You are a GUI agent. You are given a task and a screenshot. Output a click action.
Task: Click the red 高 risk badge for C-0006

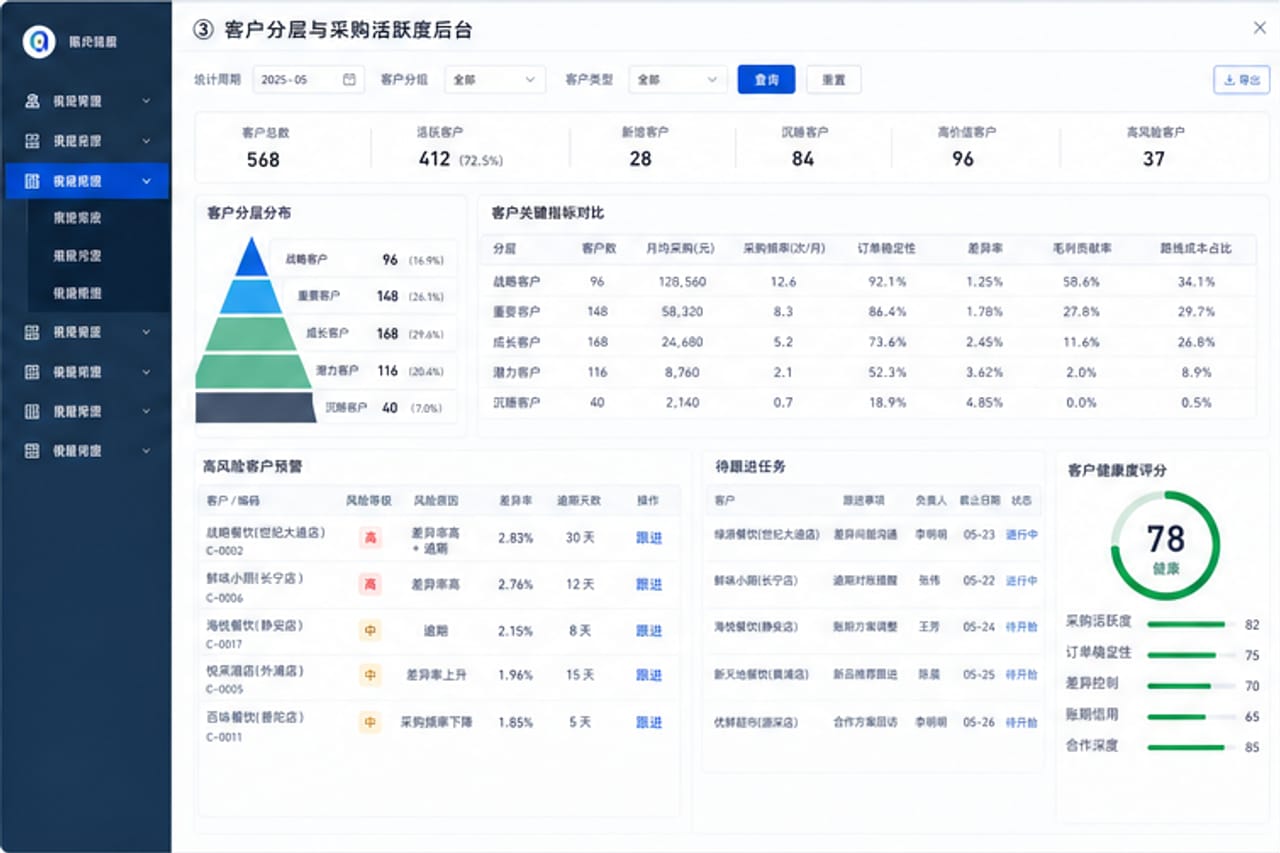coord(370,584)
